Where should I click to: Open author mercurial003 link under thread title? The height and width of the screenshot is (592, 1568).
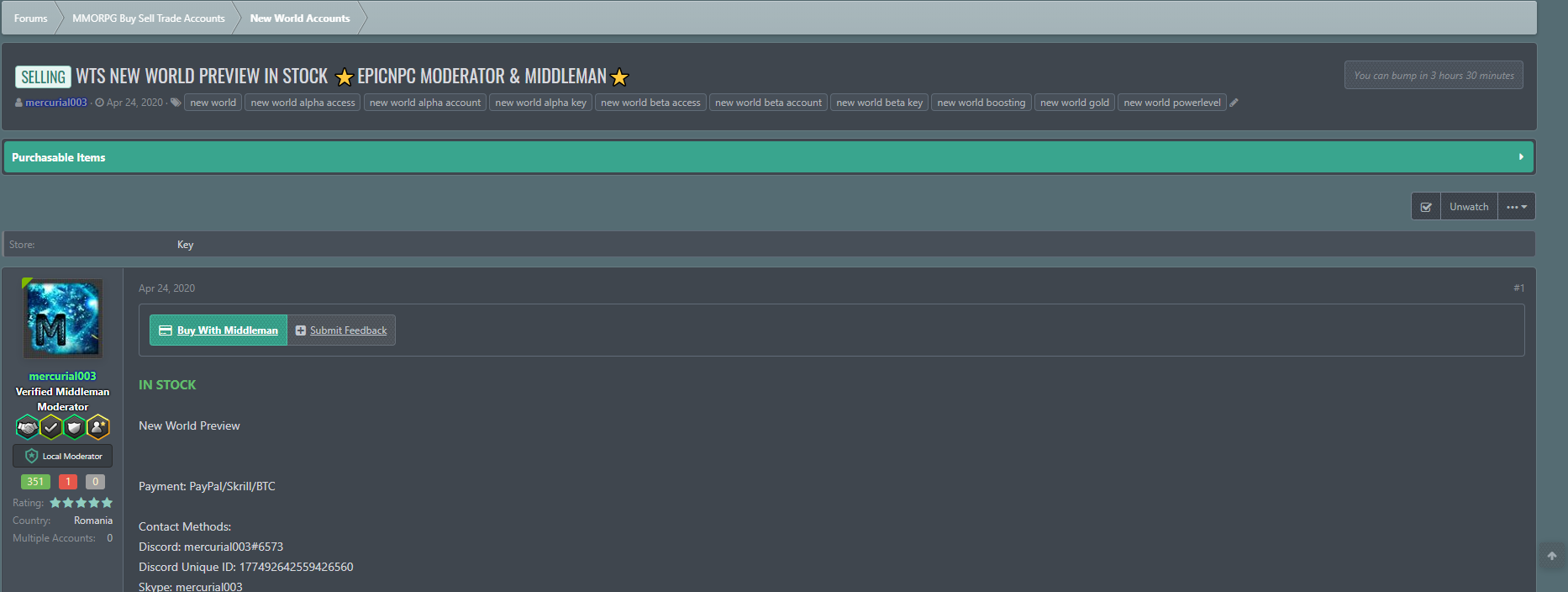(56, 103)
